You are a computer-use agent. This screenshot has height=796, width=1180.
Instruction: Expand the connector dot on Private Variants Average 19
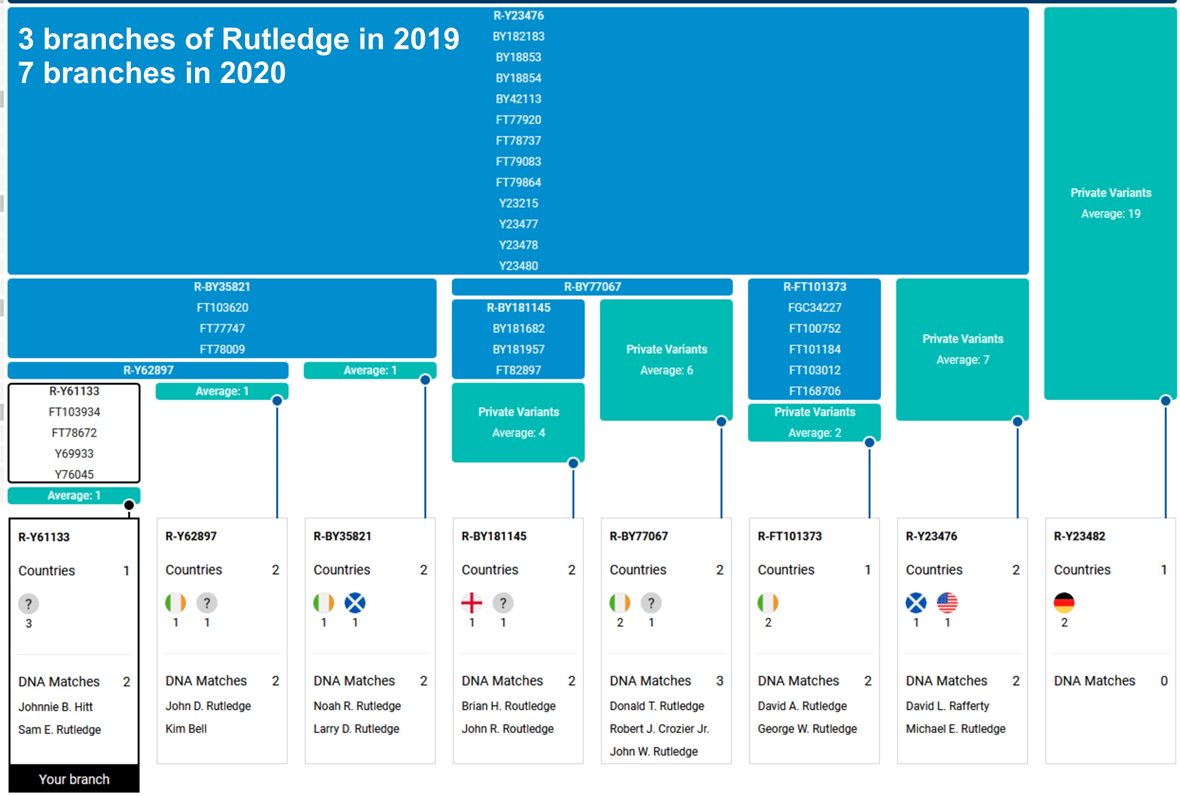1165,399
